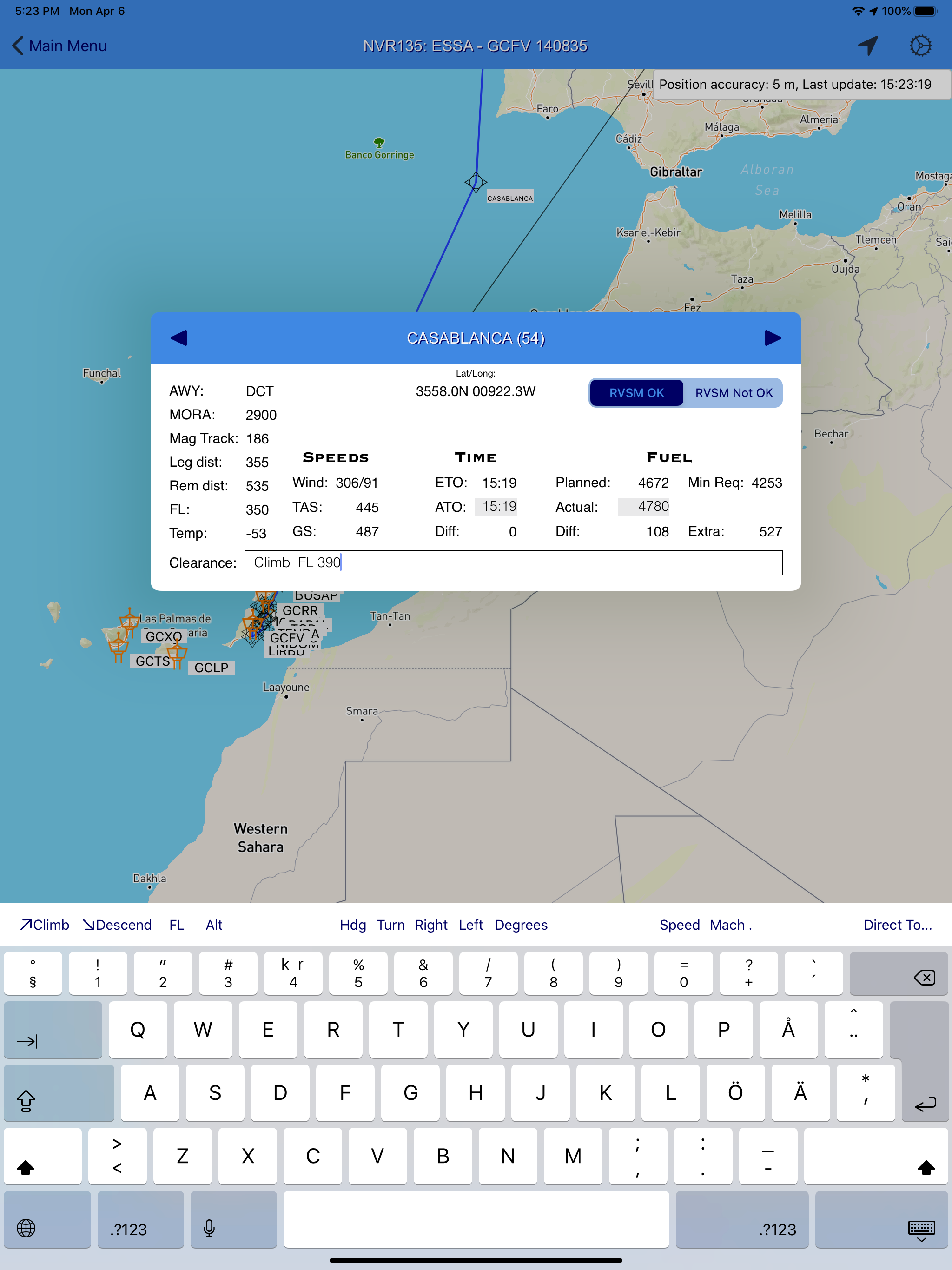Select RVSM OK option

pos(636,393)
